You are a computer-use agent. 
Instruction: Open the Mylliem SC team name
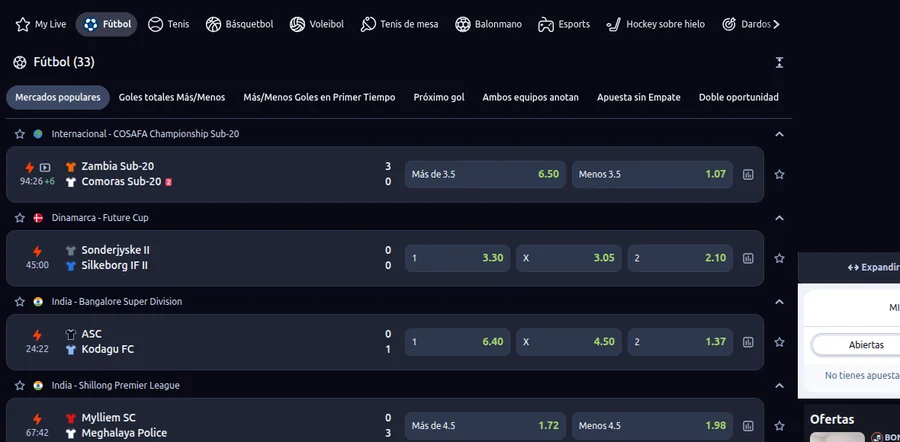click(108, 418)
